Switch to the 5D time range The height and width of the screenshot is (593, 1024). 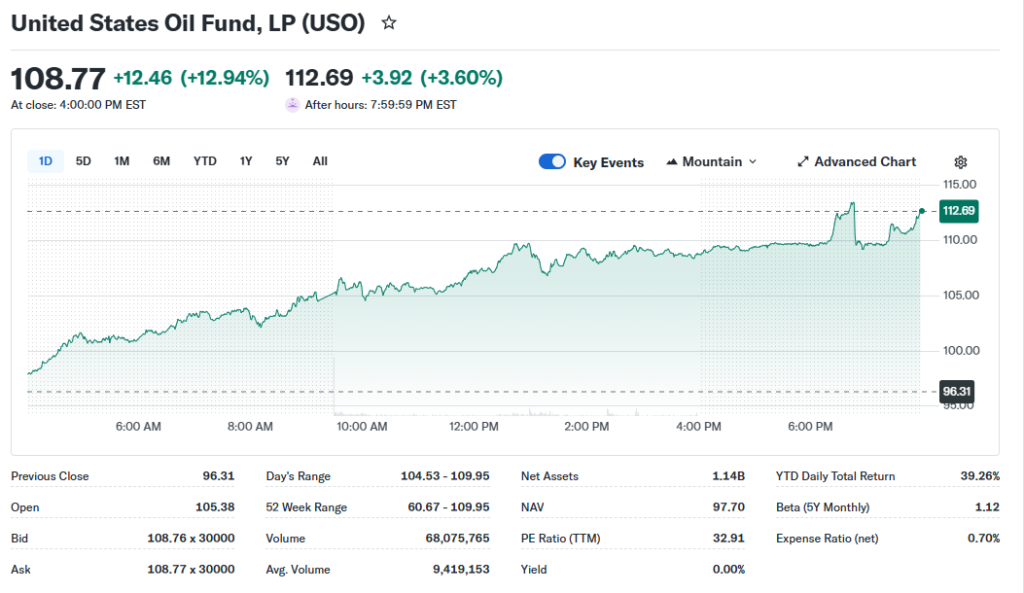click(x=84, y=161)
